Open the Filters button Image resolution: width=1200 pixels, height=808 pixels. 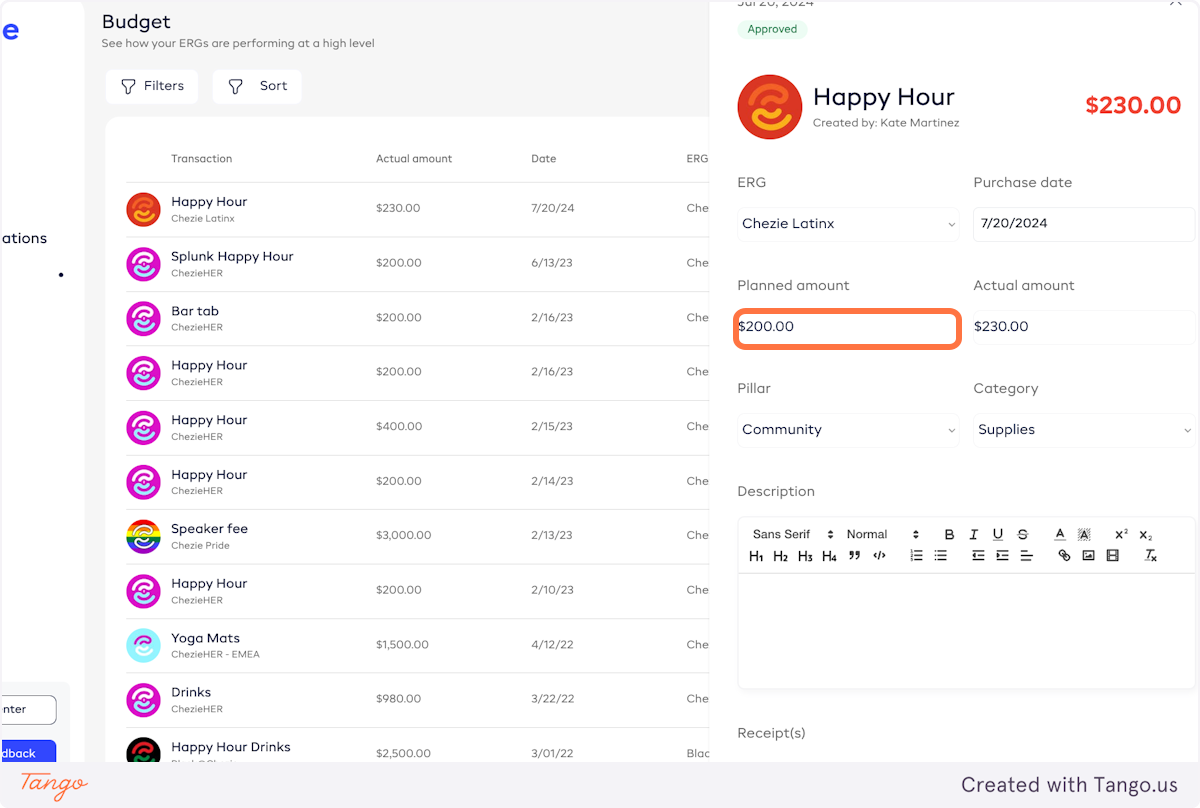click(x=152, y=86)
